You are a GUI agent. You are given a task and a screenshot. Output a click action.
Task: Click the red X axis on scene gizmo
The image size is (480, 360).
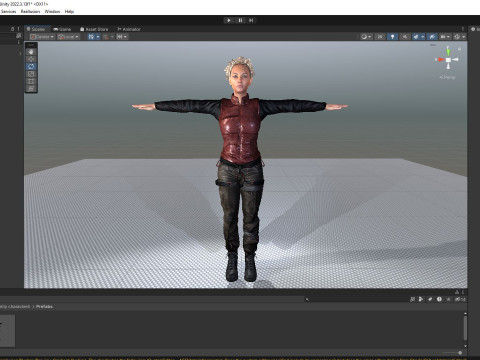441,60
